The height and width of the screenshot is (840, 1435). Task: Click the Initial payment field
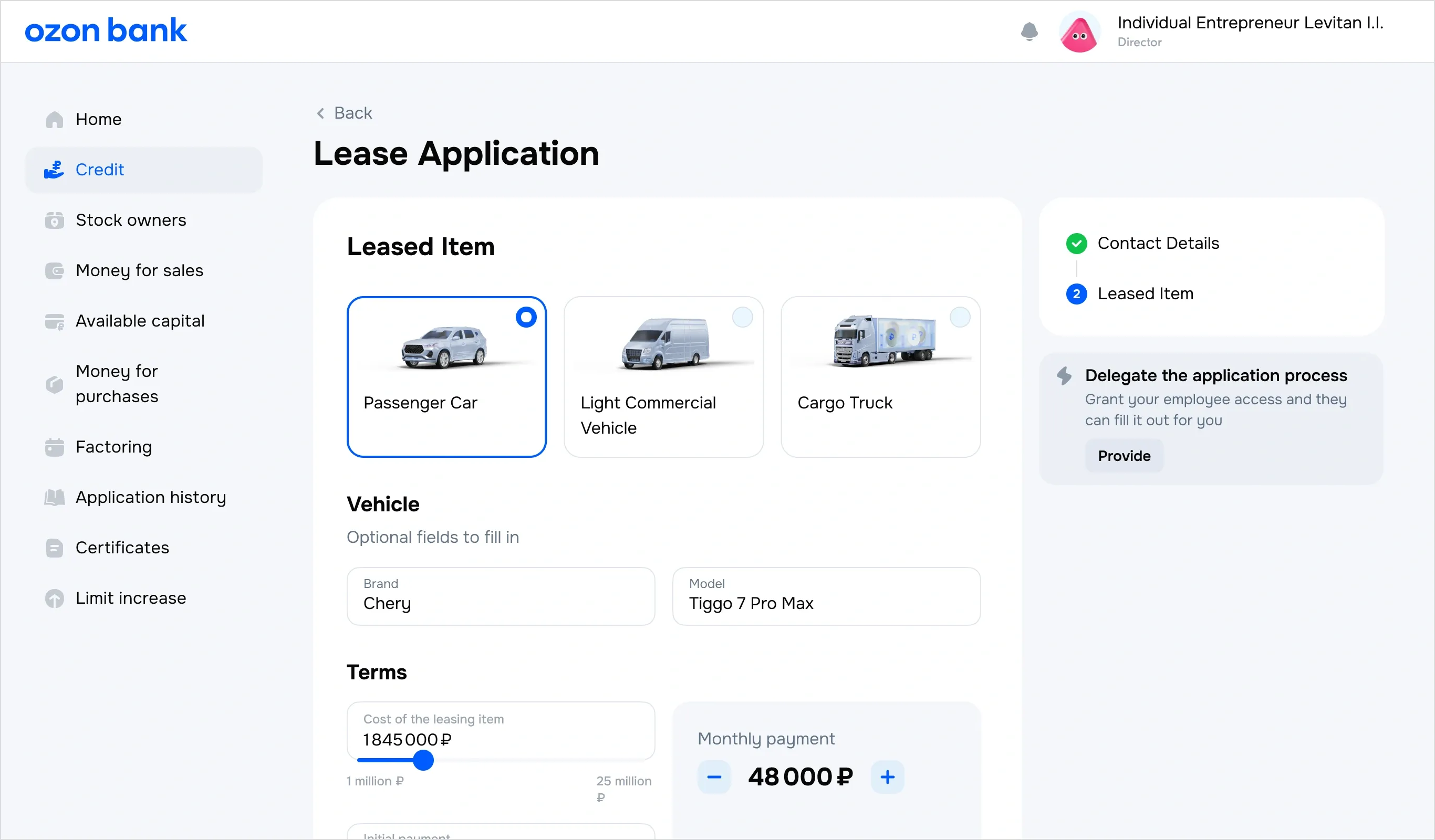tap(501, 832)
